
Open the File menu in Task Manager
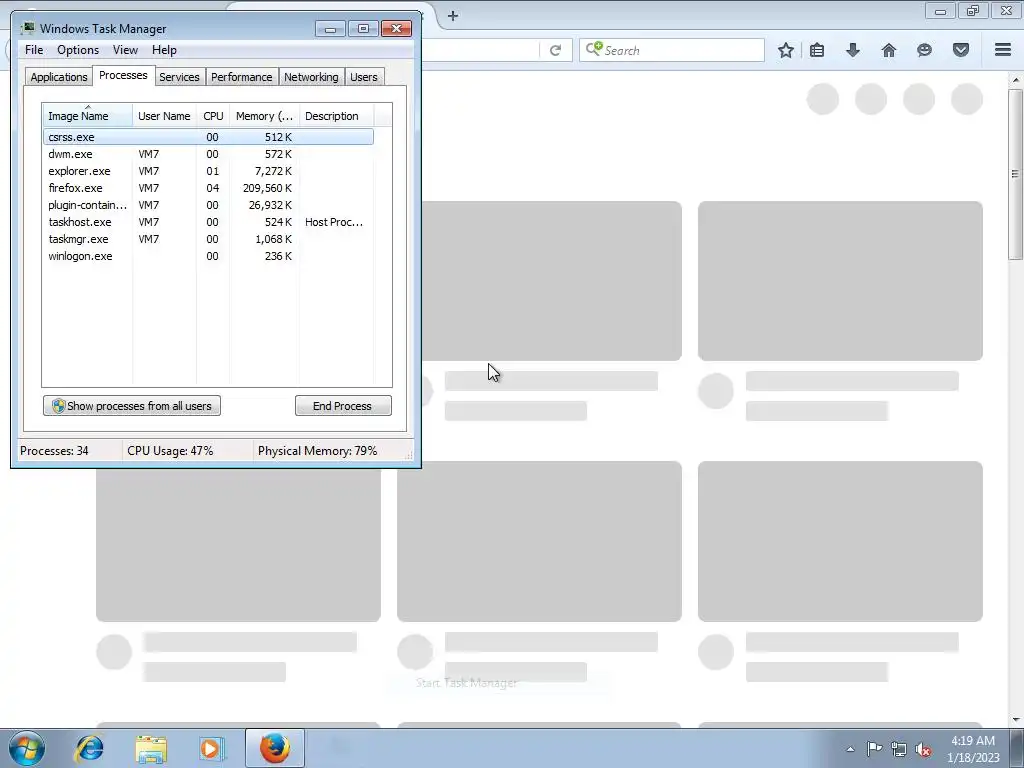coord(34,50)
